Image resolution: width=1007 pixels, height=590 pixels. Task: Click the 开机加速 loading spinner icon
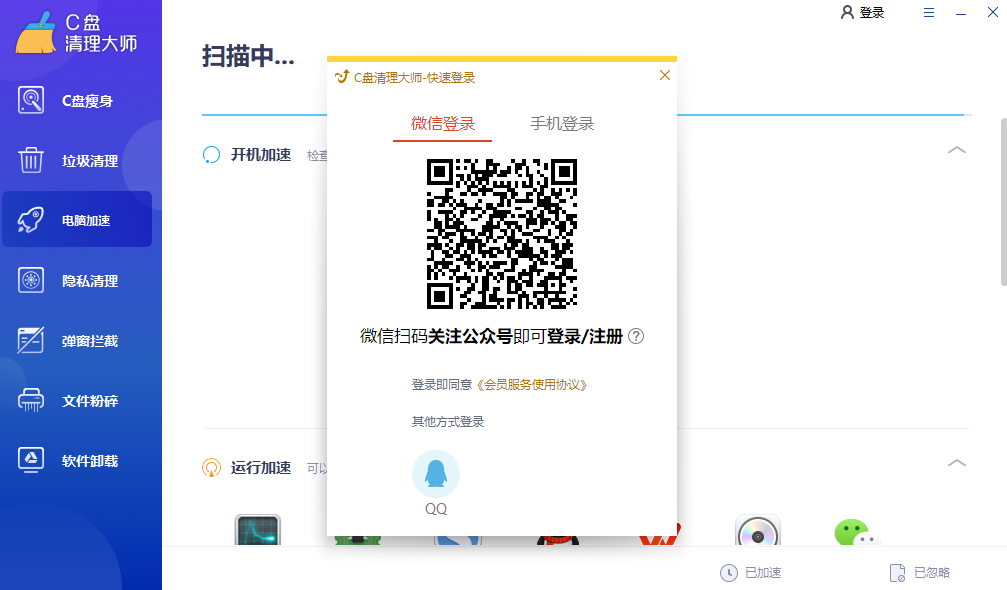[x=211, y=155]
